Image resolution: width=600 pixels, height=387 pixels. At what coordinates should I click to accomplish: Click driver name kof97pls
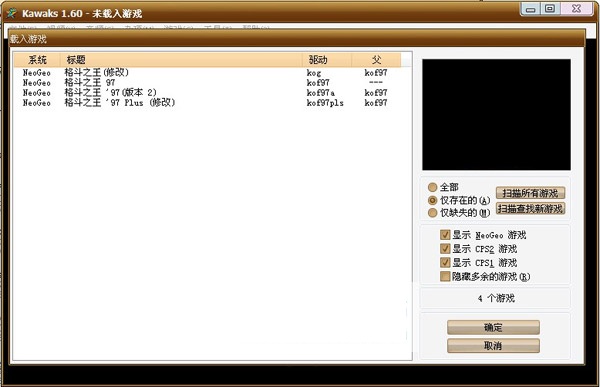click(325, 103)
